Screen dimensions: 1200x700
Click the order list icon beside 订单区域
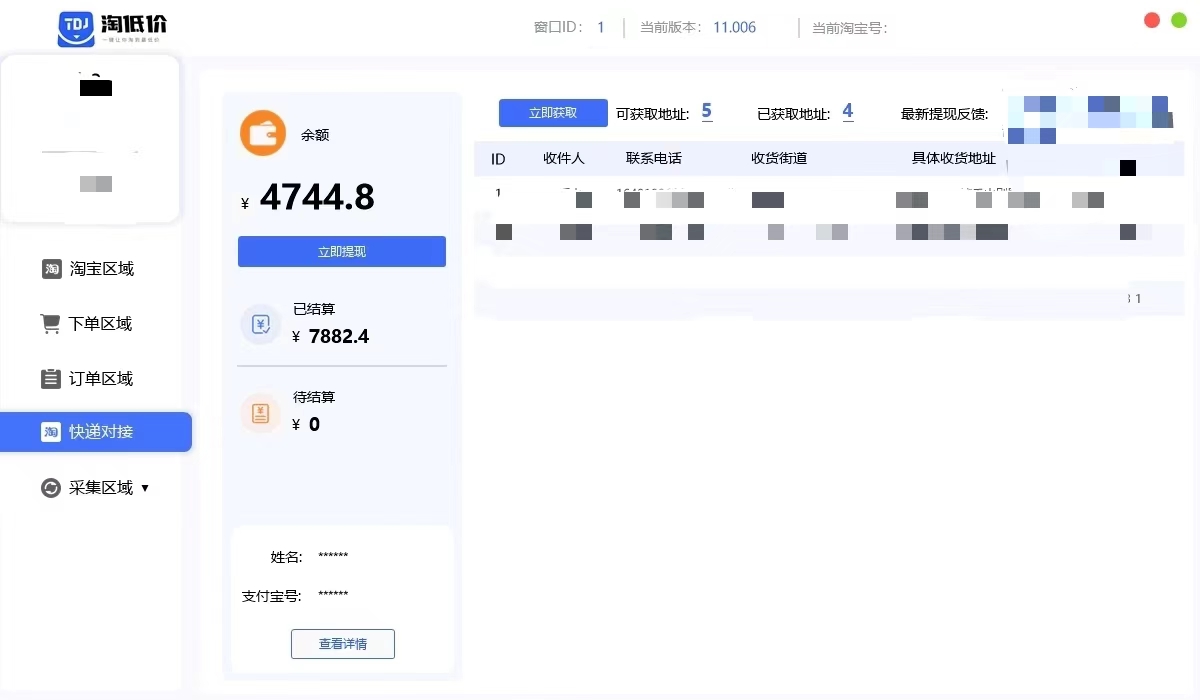click(x=50, y=378)
